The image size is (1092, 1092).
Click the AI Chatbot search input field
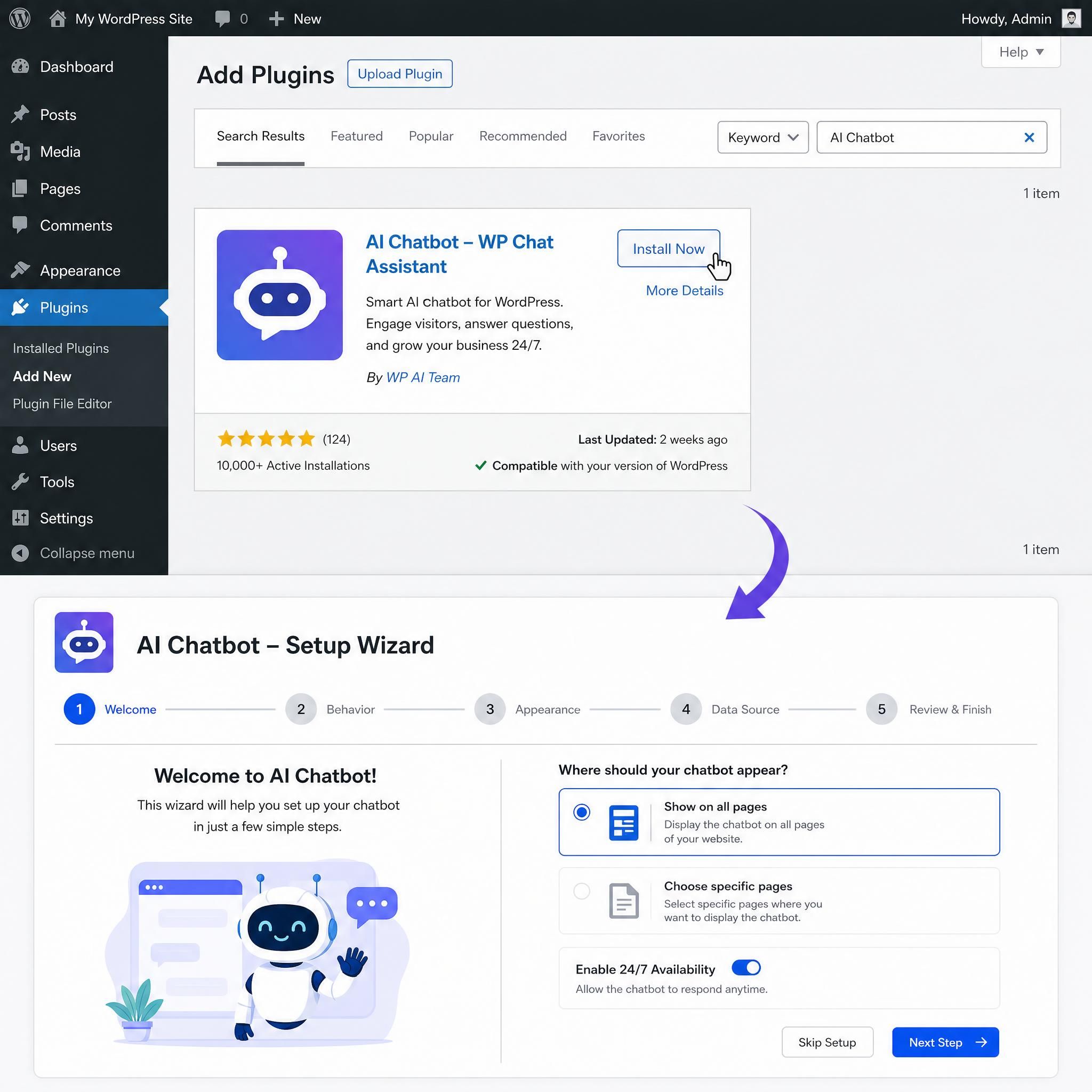coord(932,138)
